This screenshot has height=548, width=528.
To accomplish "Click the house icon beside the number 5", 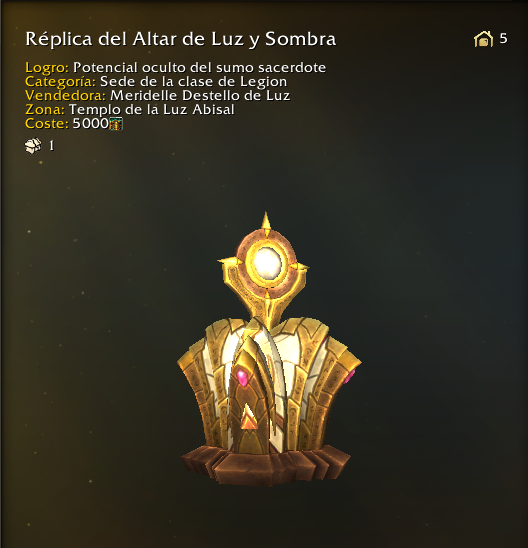I will click(483, 39).
